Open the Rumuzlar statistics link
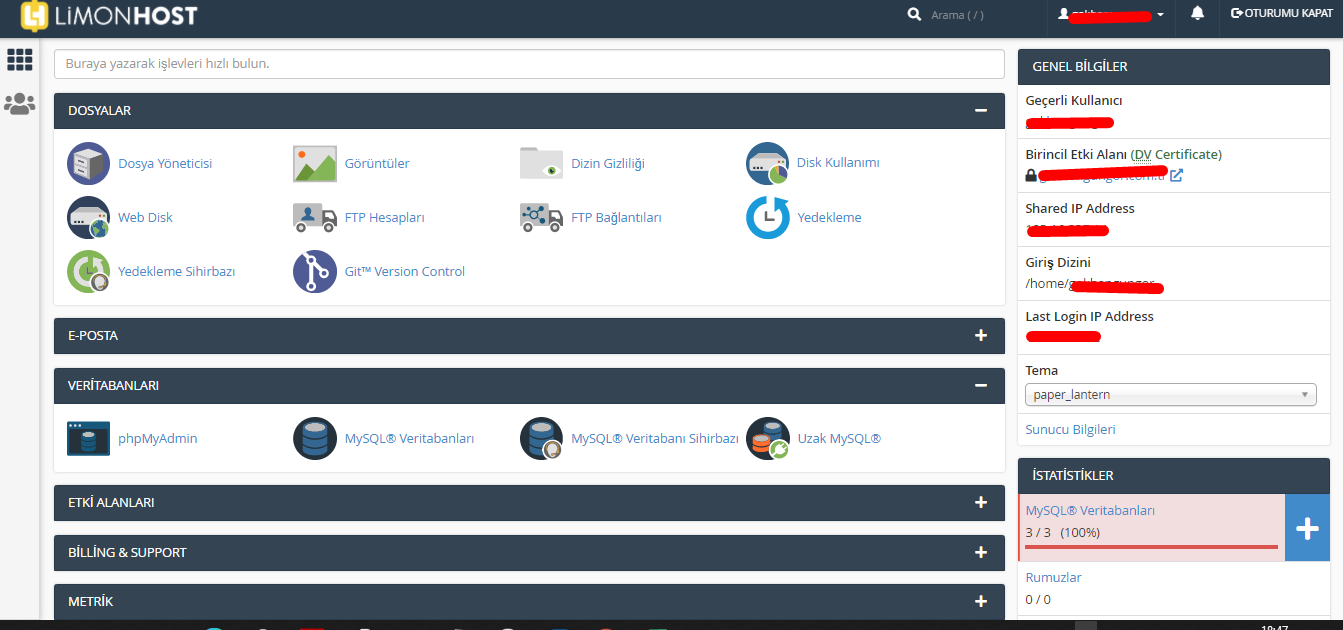Screen dimensions: 1343x630 coord(1053,577)
